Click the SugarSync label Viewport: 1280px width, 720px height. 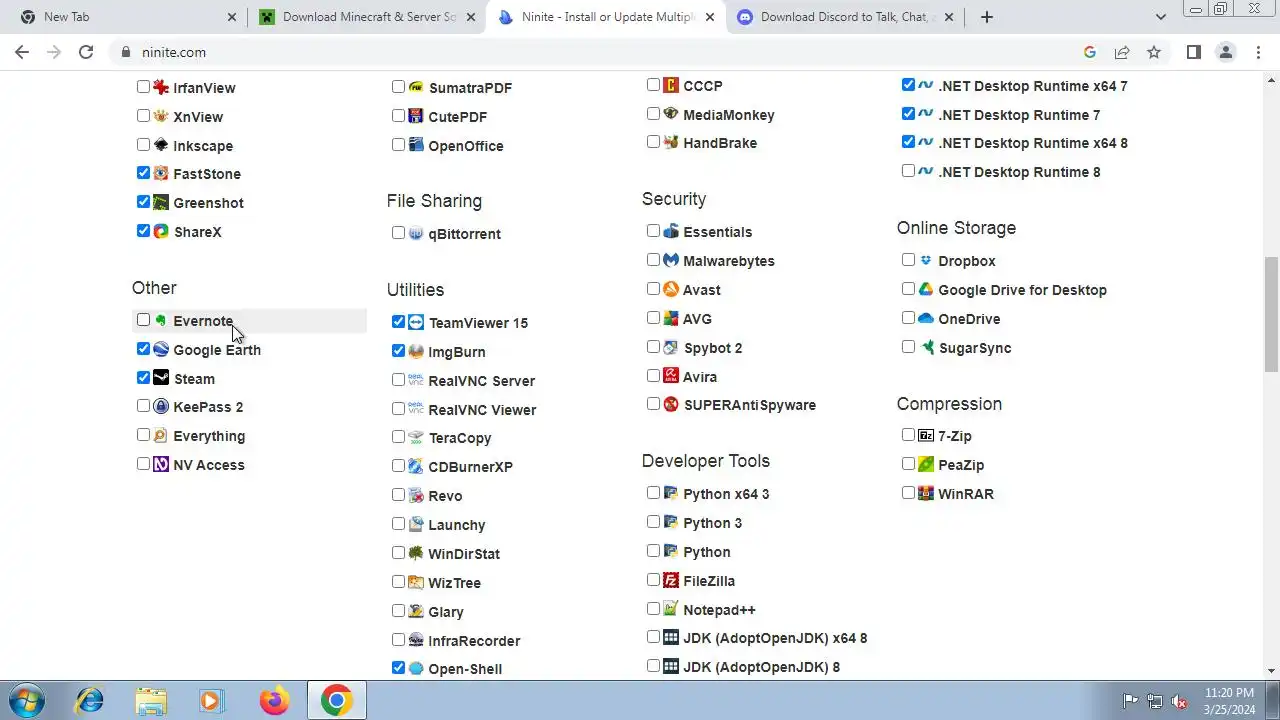pyautogui.click(x=975, y=348)
